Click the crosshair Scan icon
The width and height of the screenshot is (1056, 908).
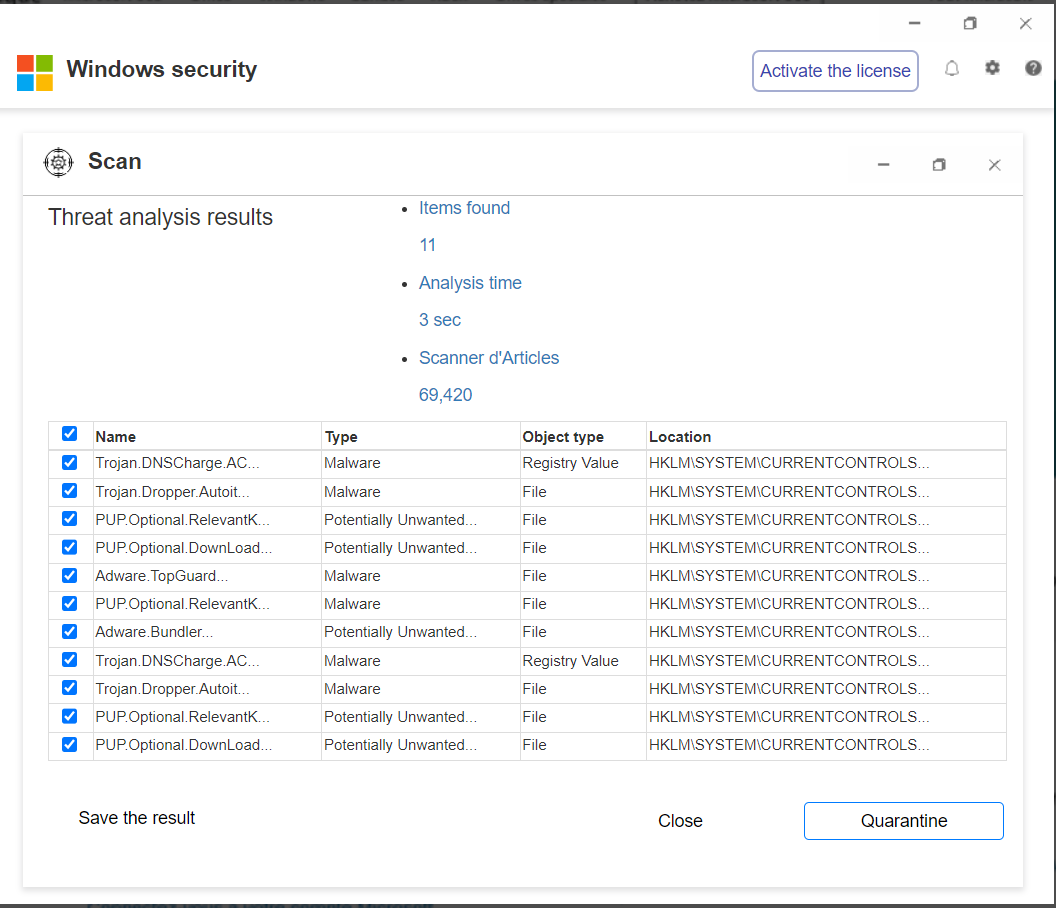[59, 162]
